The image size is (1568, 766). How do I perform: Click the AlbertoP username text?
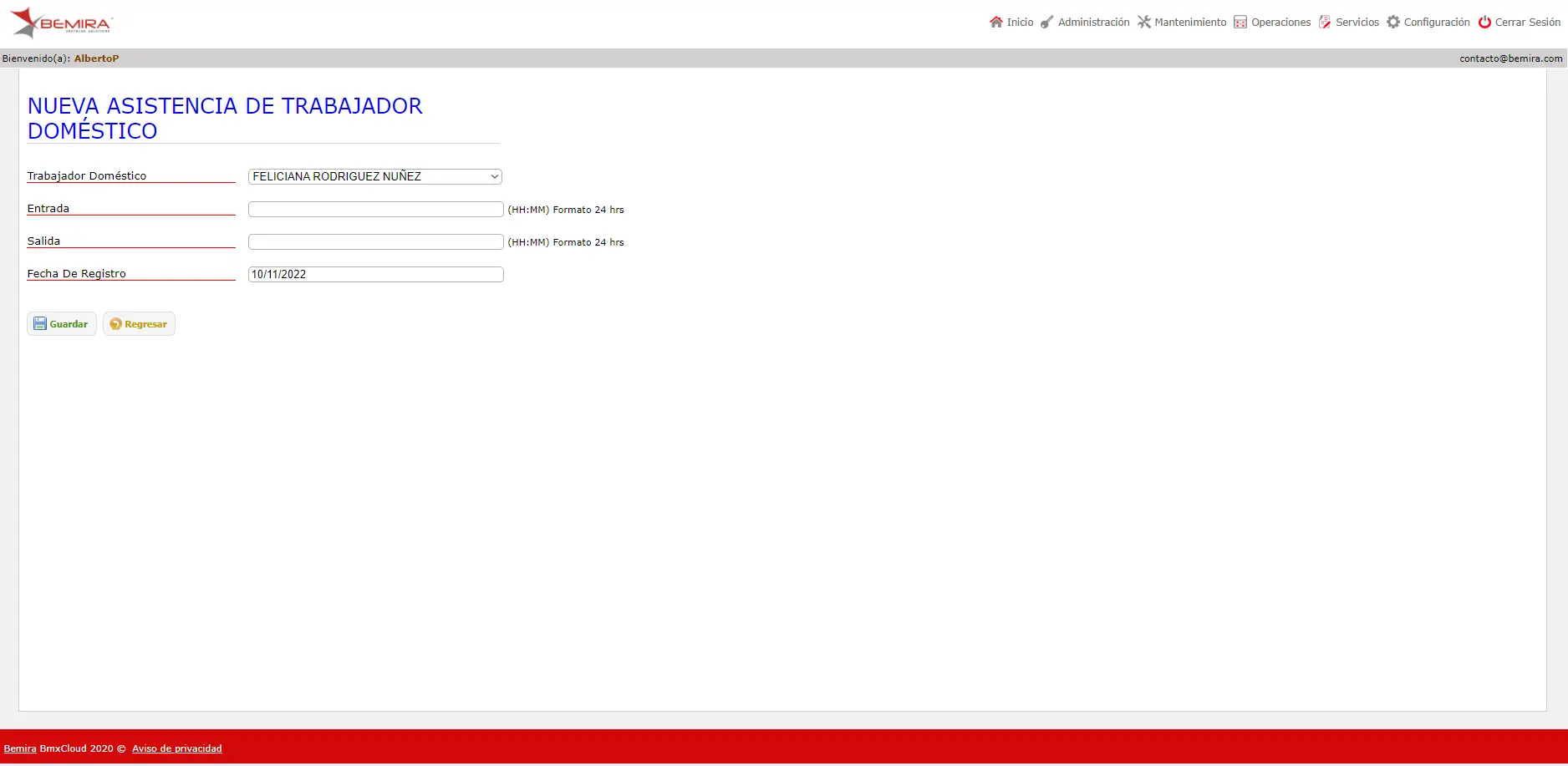coord(96,58)
